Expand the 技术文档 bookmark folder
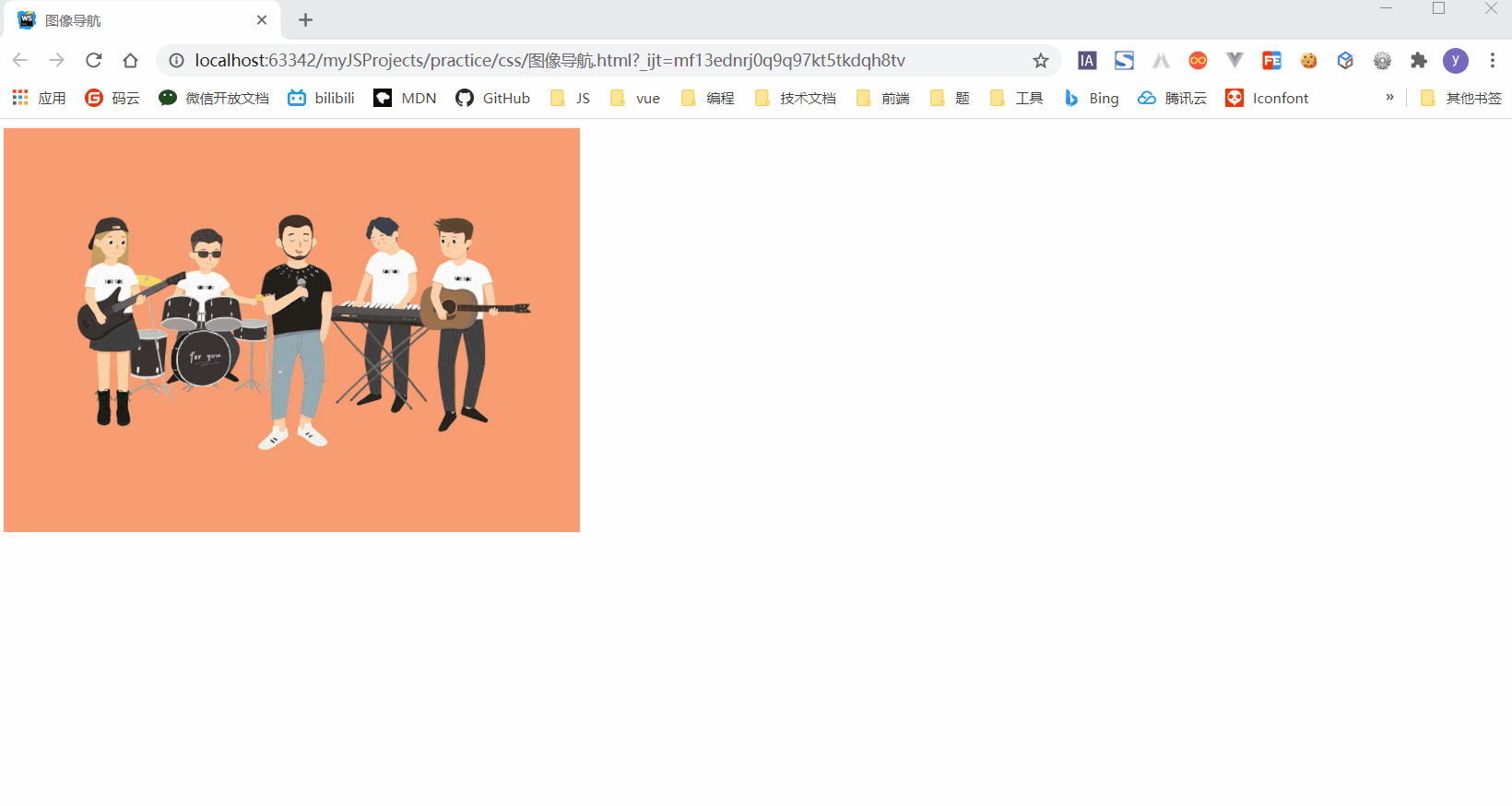Image resolution: width=1512 pixels, height=806 pixels. 795,98
